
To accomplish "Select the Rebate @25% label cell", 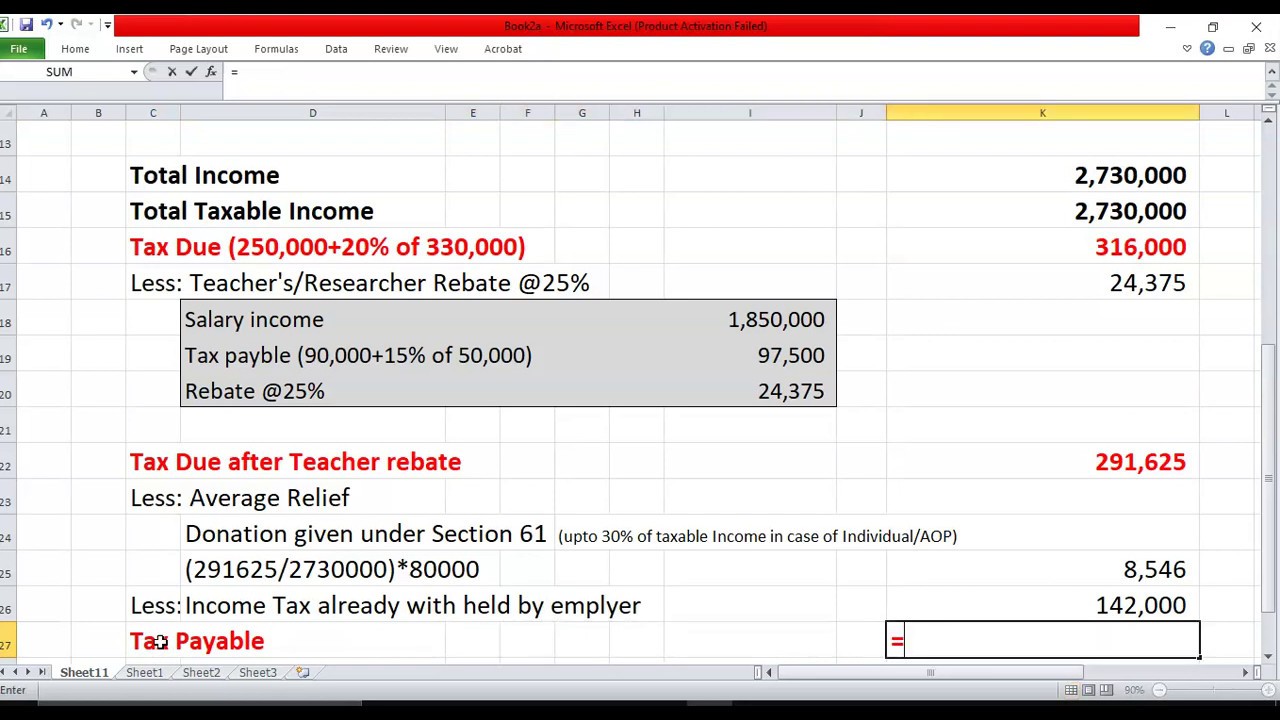I will (254, 392).
